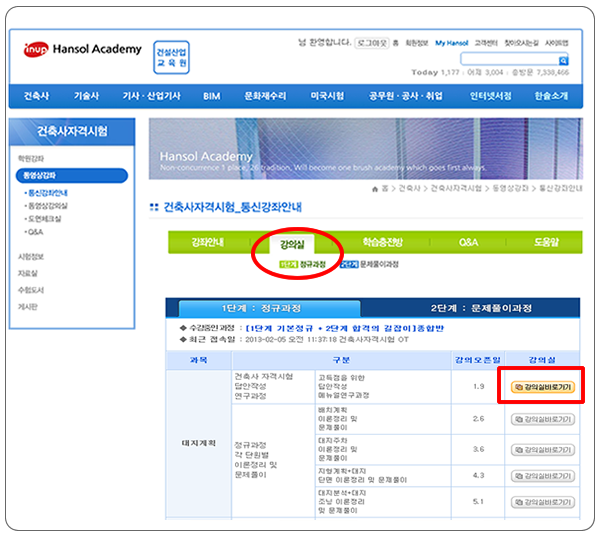The height and width of the screenshot is (551, 600).
Task: Open the 찾아오시는길 directions link
Action: [x=521, y=43]
